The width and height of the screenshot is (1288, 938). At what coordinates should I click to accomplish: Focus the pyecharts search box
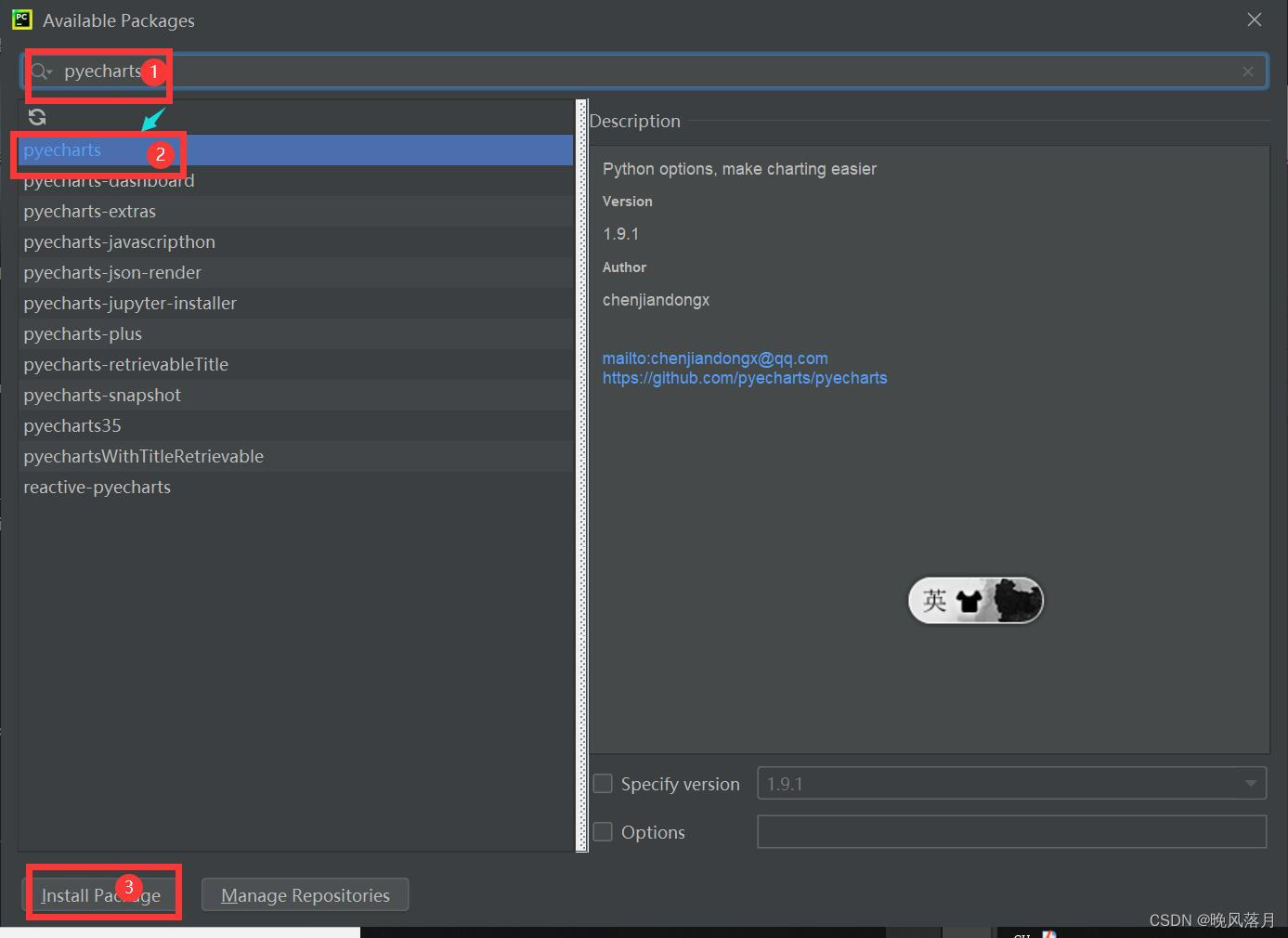(x=644, y=72)
